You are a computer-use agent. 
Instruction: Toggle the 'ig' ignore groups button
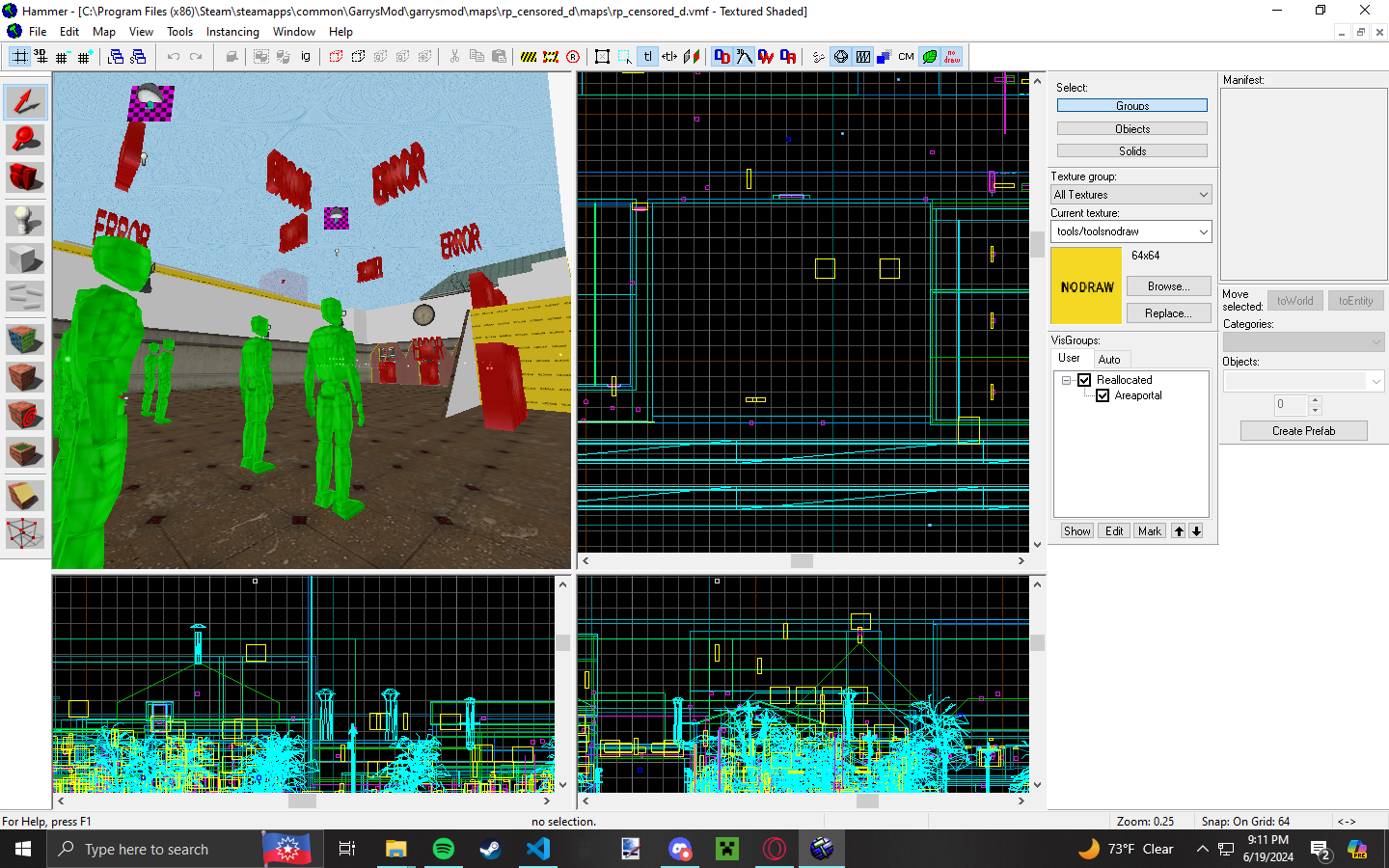306,57
